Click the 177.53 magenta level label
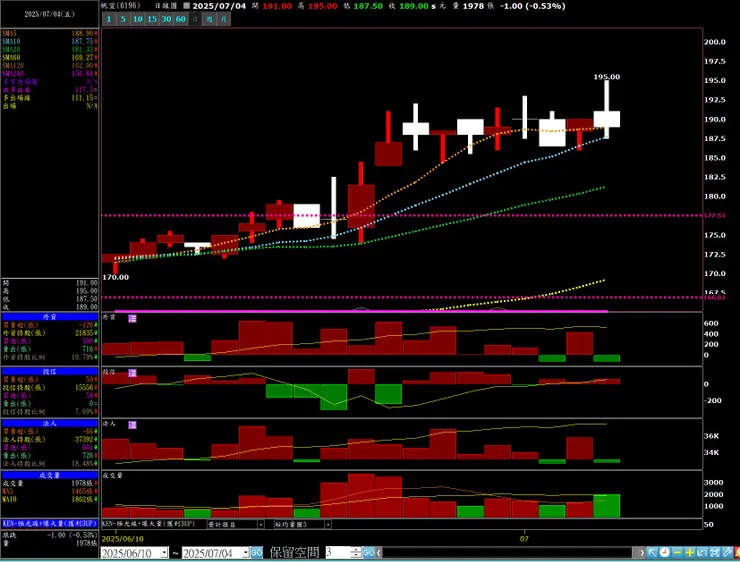Viewport: 740px width, 562px height. tap(714, 215)
